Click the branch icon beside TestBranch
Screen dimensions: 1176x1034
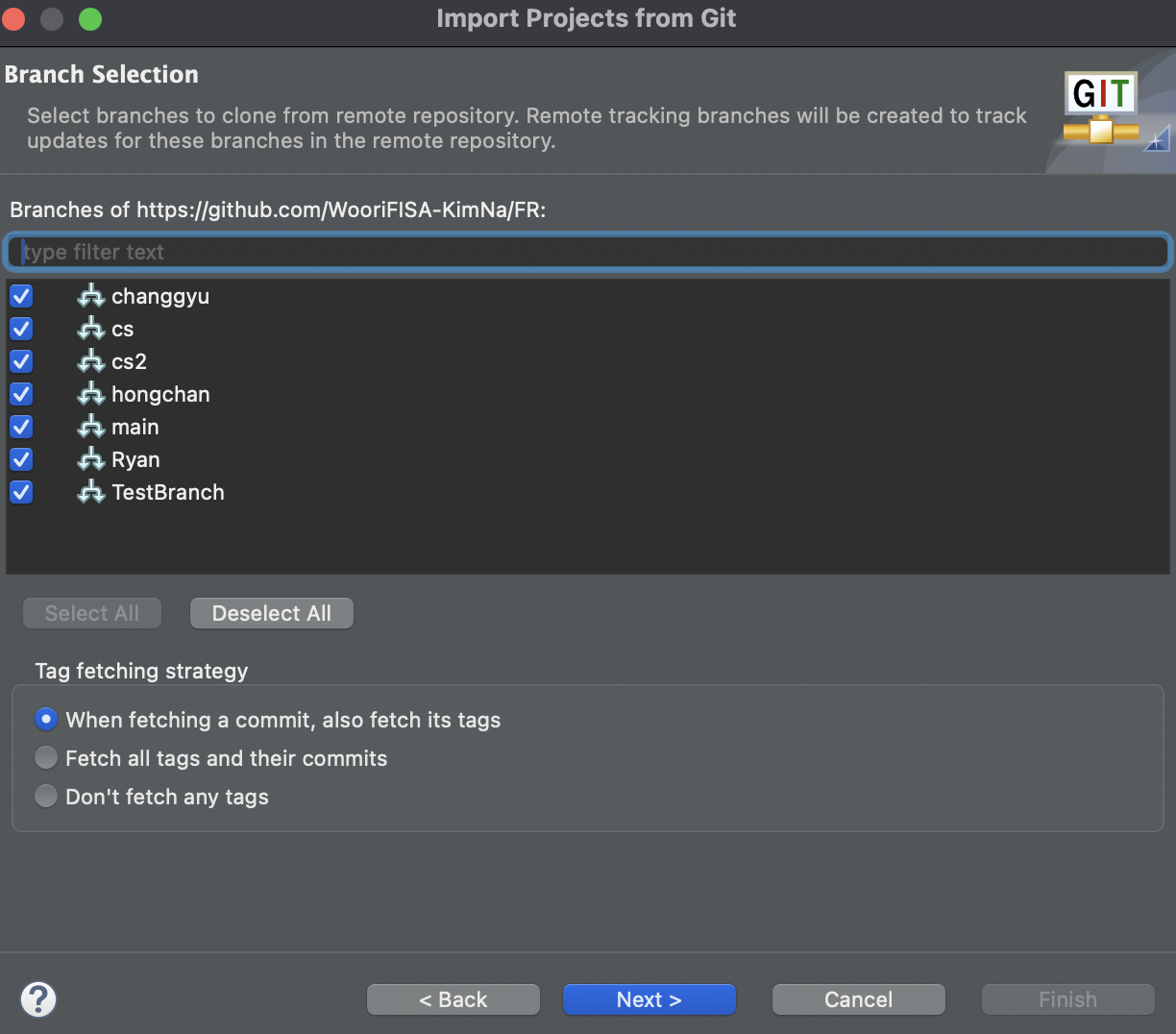tap(91, 492)
